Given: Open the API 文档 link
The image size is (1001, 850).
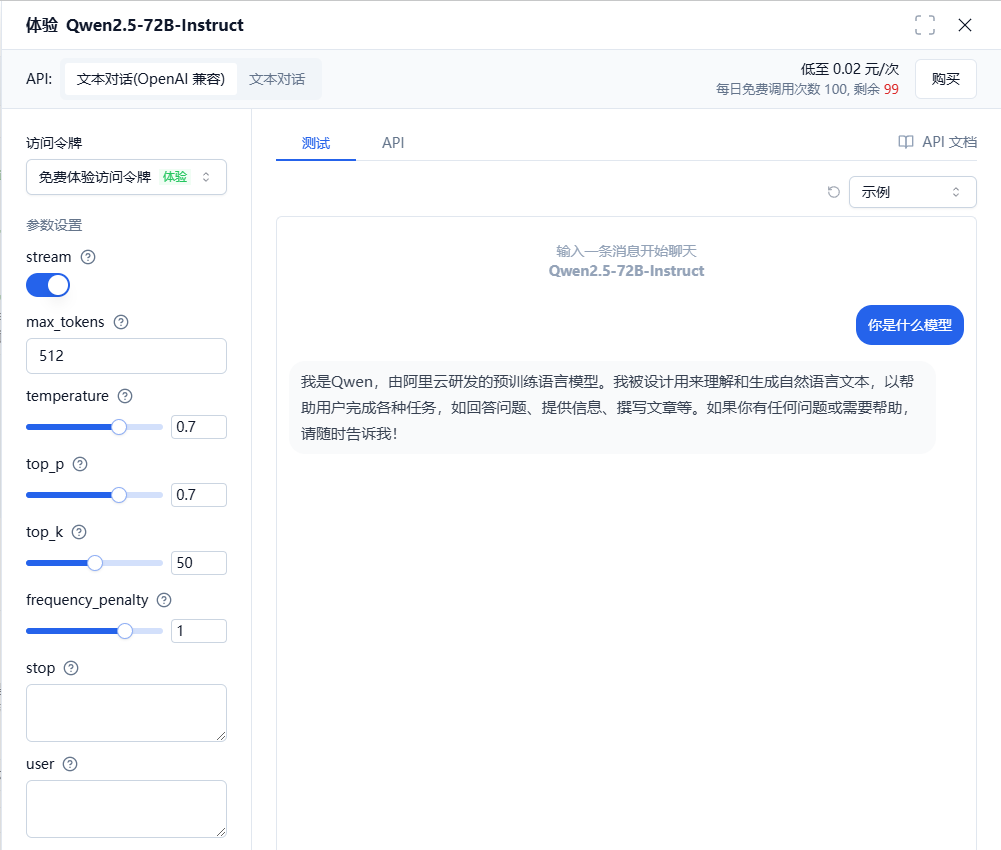Looking at the screenshot, I should point(937,142).
